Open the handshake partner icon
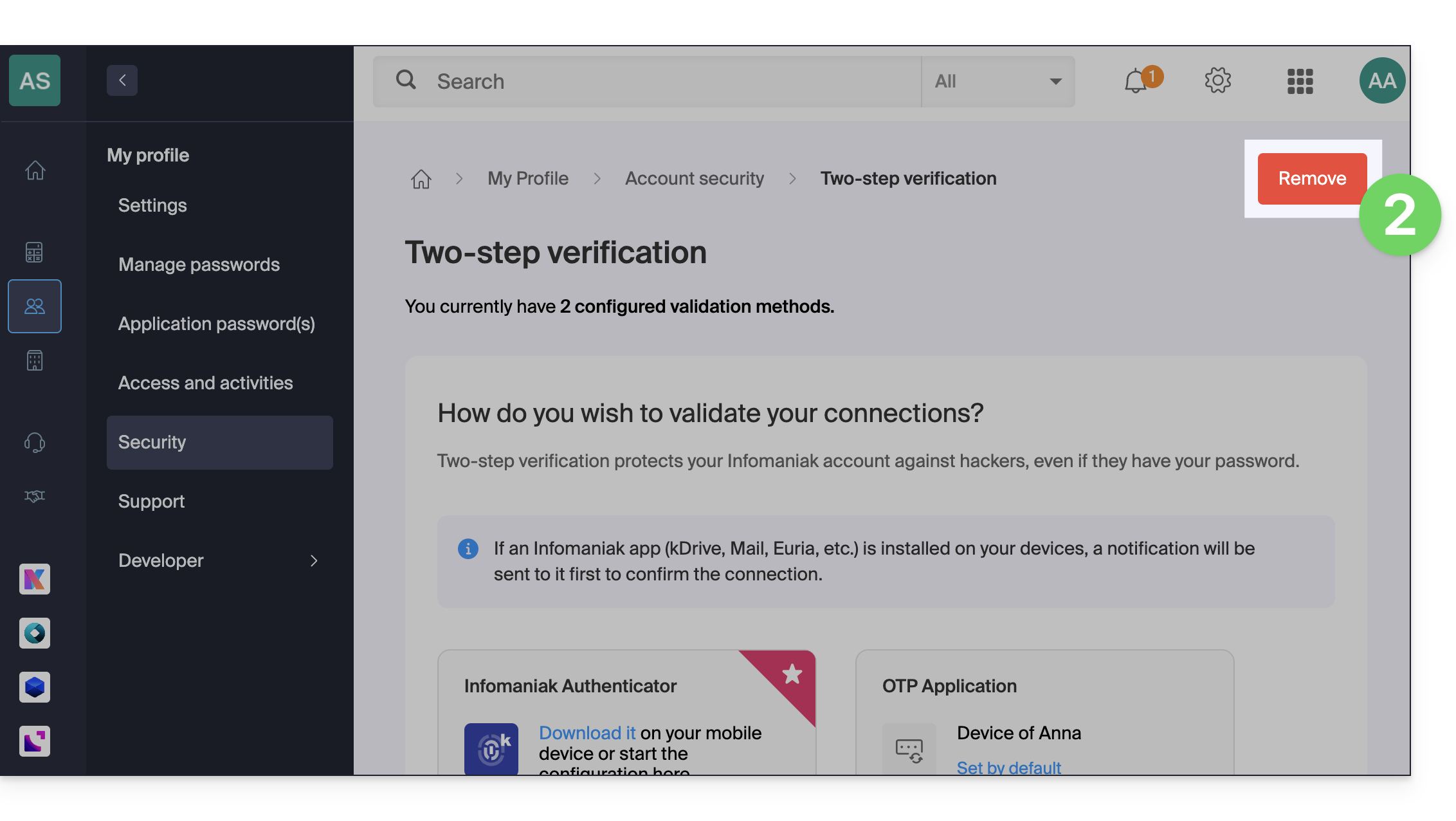 click(x=35, y=496)
